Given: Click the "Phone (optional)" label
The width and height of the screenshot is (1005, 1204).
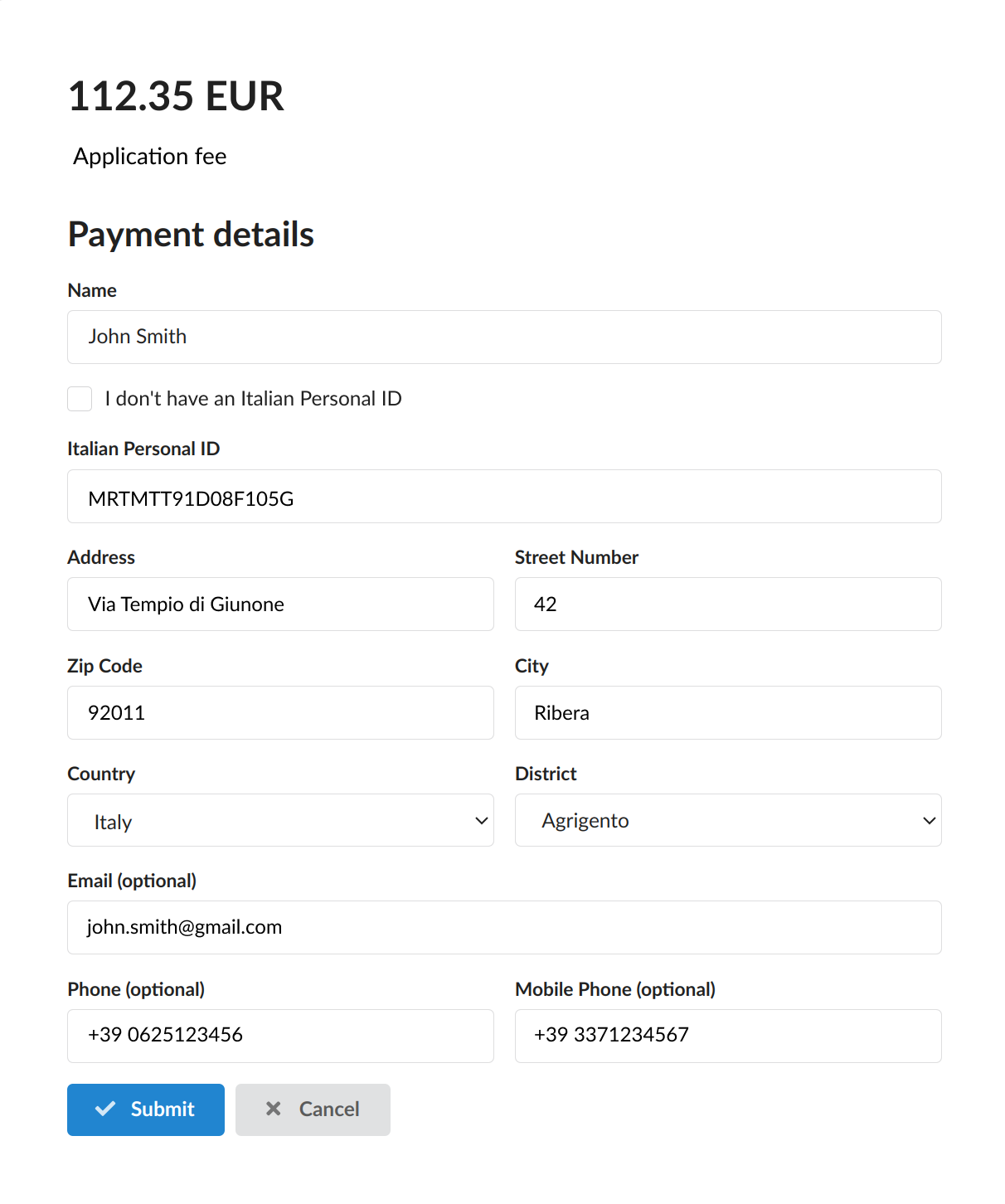Looking at the screenshot, I should [x=136, y=989].
